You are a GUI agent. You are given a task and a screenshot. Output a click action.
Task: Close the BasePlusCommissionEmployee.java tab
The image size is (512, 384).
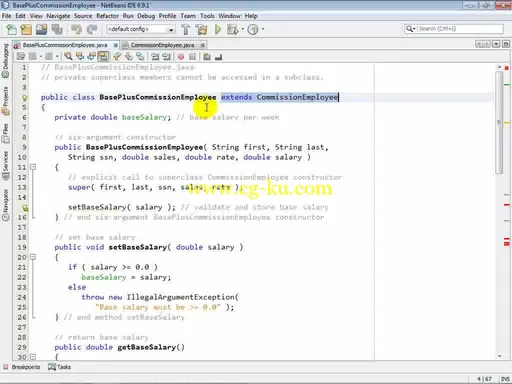tap(115, 45)
